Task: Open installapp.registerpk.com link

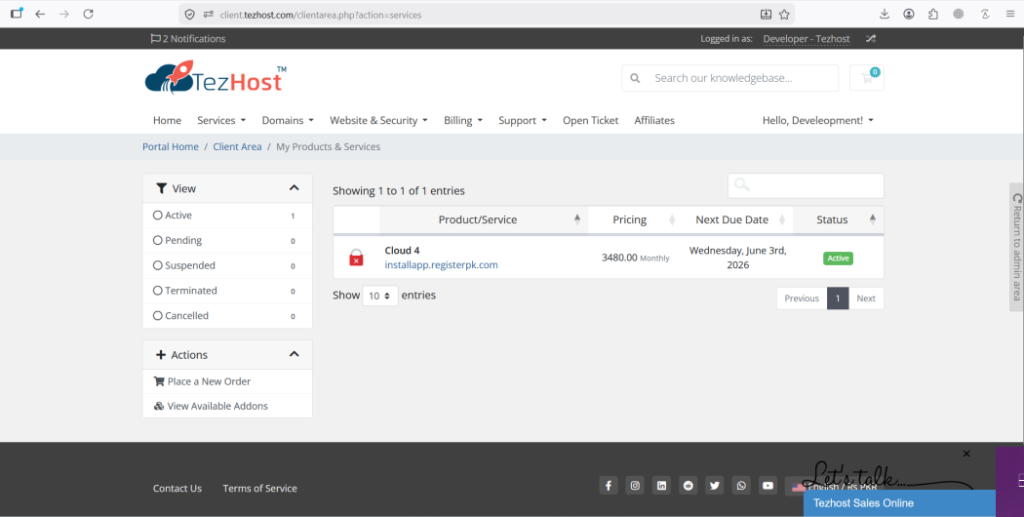Action: coord(441,265)
